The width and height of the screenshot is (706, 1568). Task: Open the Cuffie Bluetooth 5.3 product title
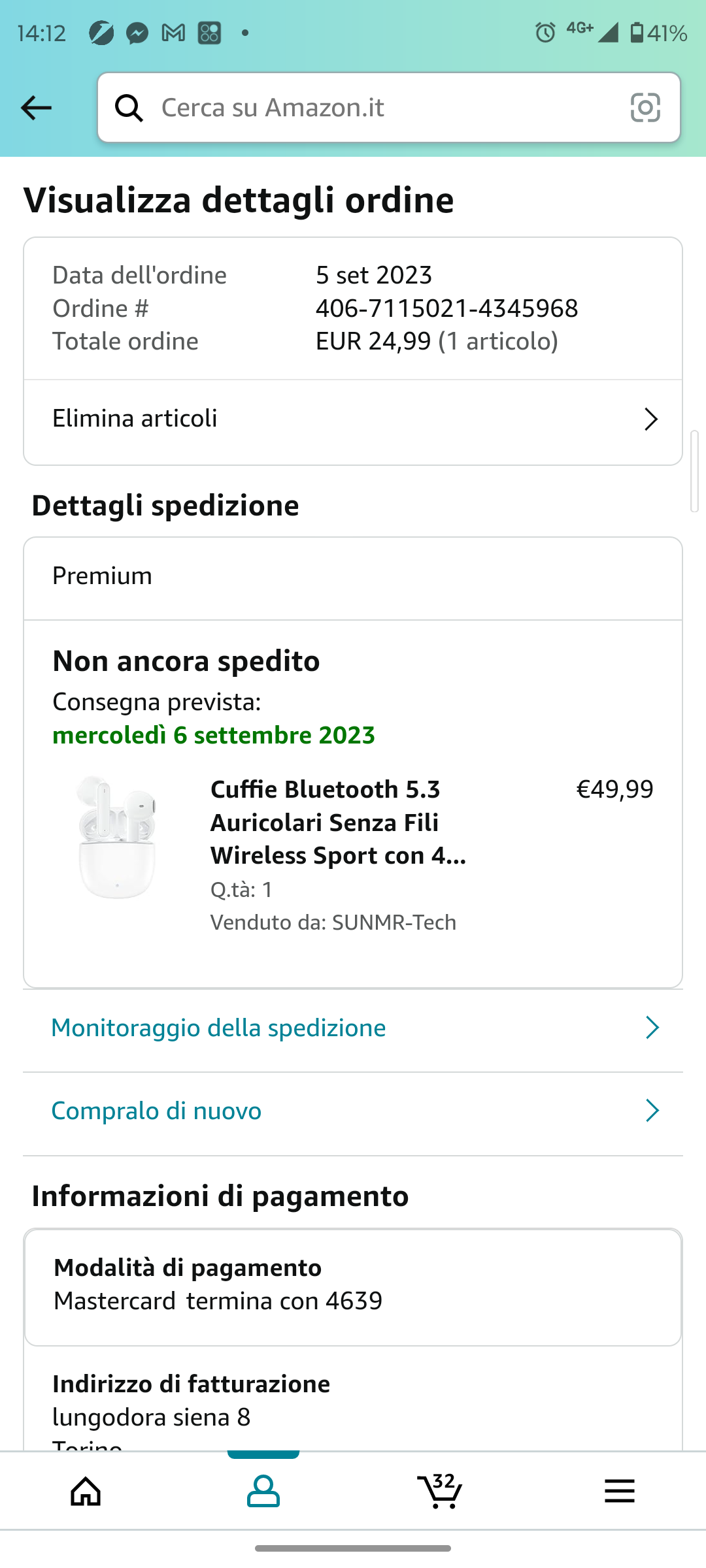point(338,822)
